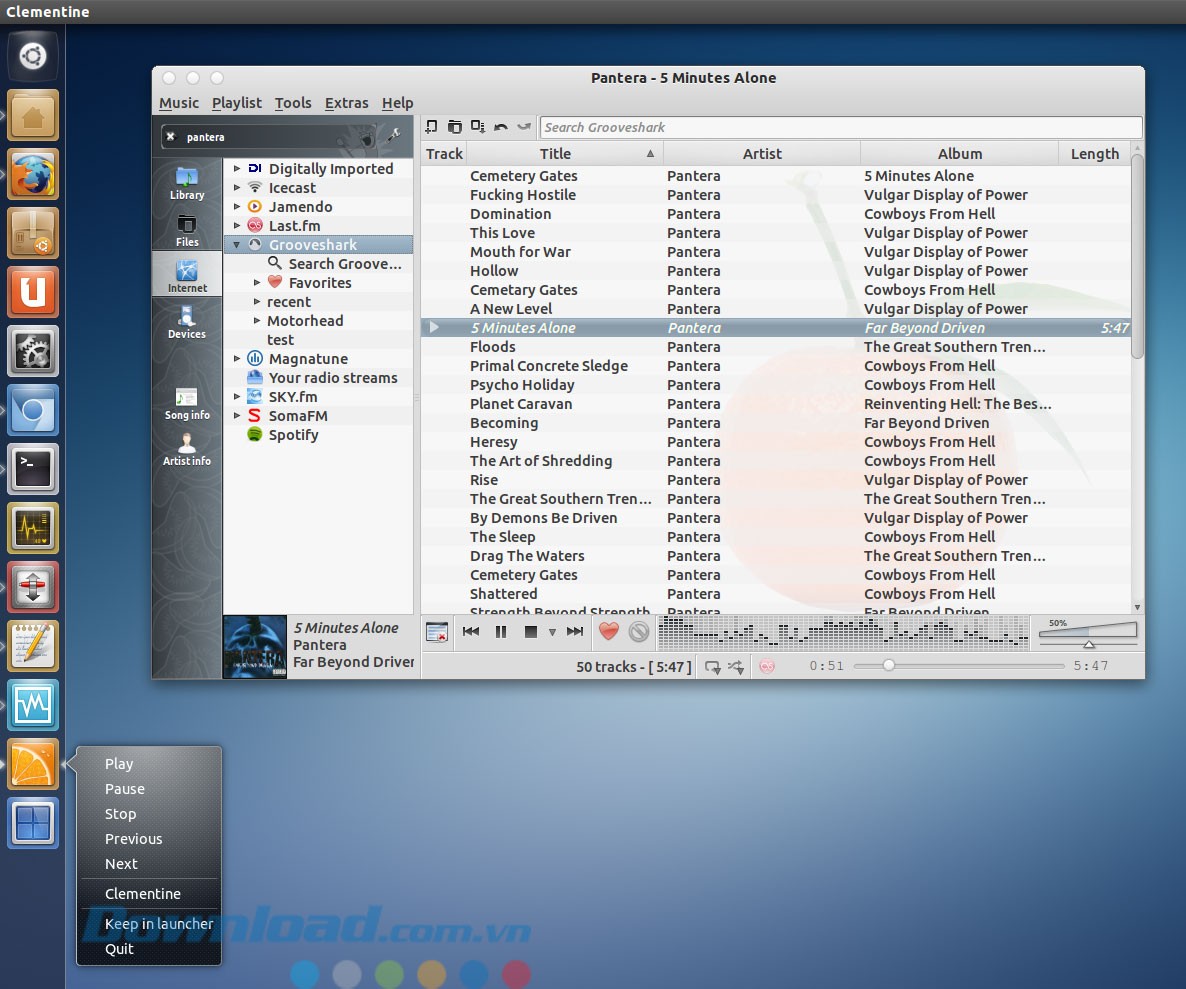Collapse the Grooveshark service tree
This screenshot has width=1186, height=989.
237,244
